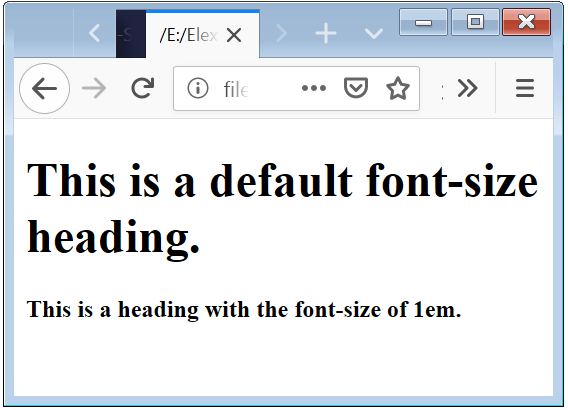Reload the current page
The height and width of the screenshot is (410, 568).
142,88
